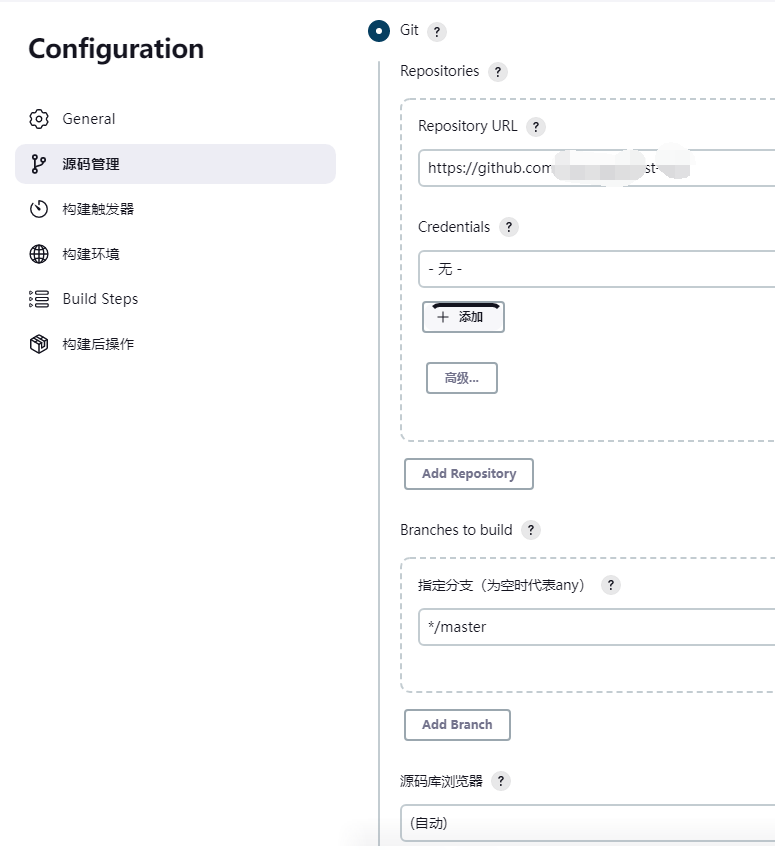Select the Git radio button

coord(379,31)
